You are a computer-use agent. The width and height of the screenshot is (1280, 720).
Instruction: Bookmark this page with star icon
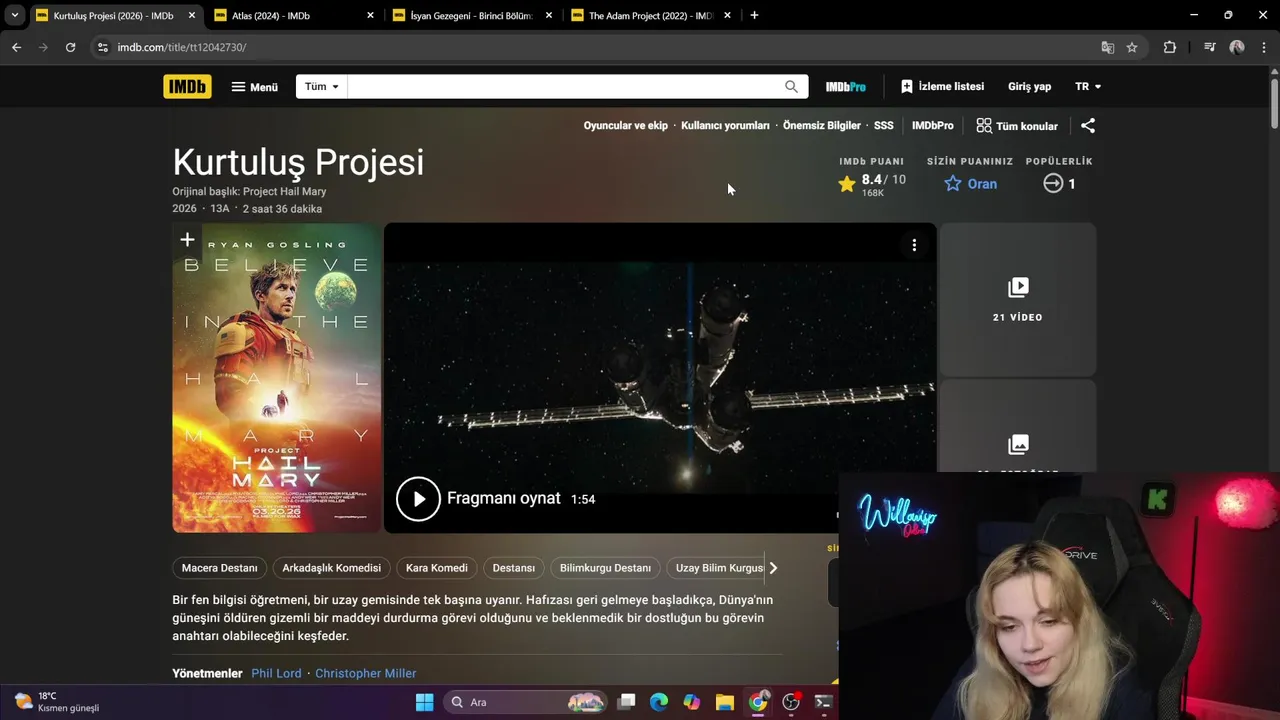(x=1132, y=47)
